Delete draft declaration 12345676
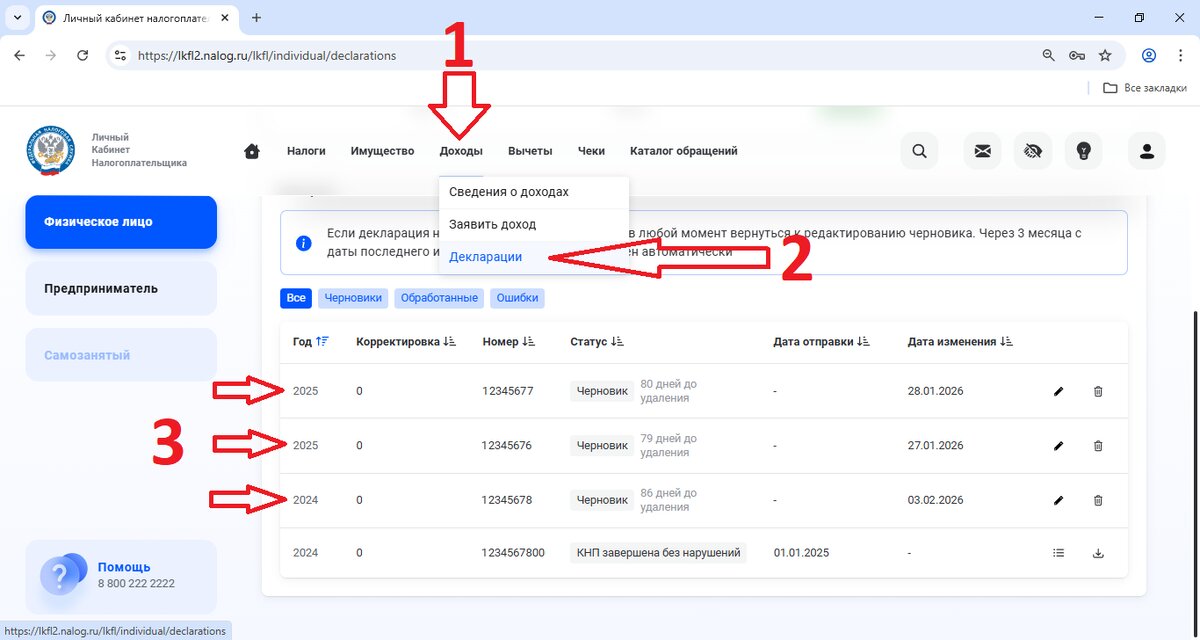 click(1098, 445)
